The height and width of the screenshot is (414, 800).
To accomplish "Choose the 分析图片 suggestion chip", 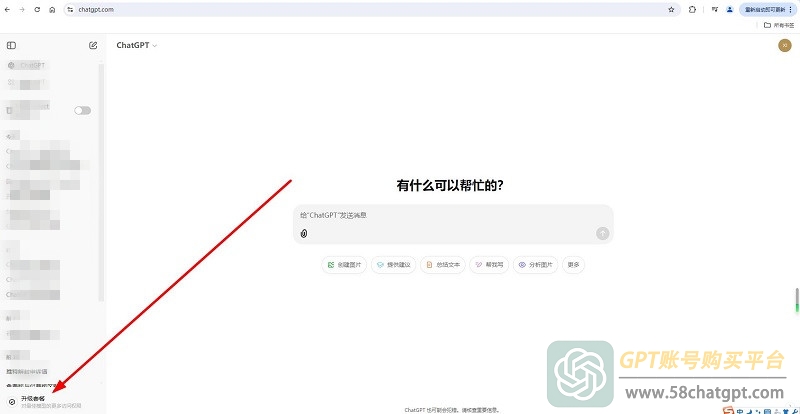I will tap(535, 265).
